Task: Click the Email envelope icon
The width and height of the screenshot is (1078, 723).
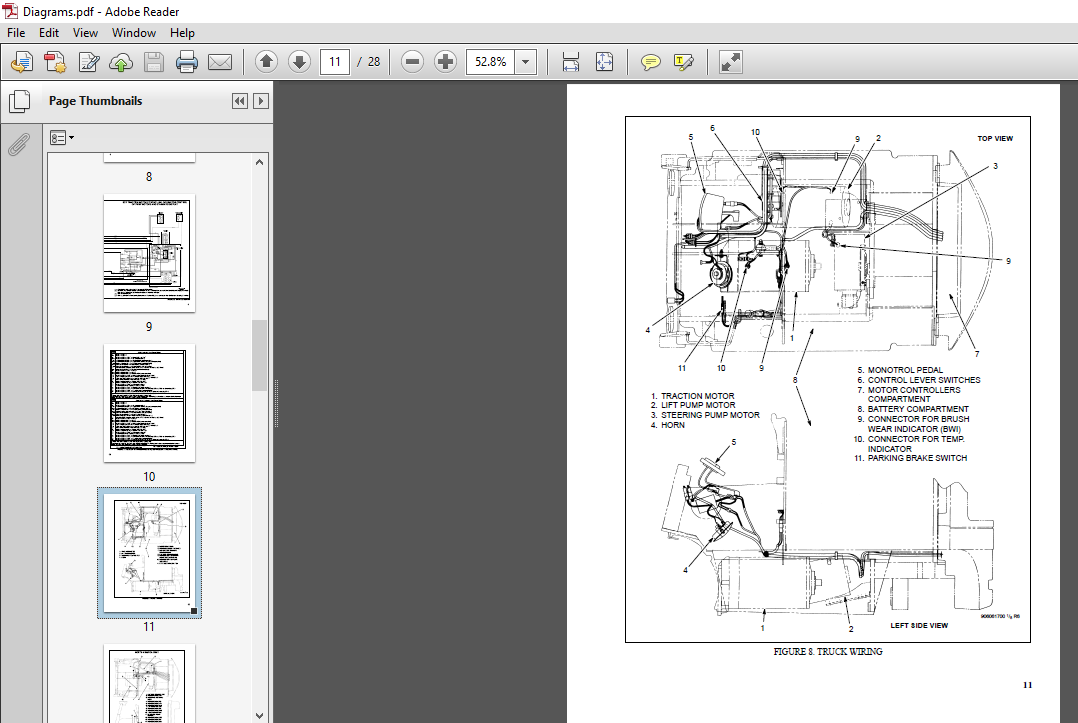Action: [220, 63]
